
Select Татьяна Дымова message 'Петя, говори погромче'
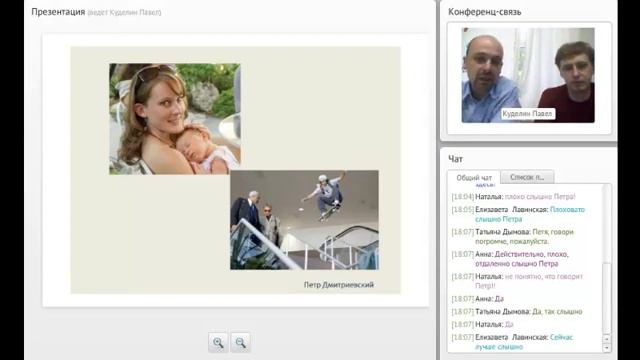513,237
